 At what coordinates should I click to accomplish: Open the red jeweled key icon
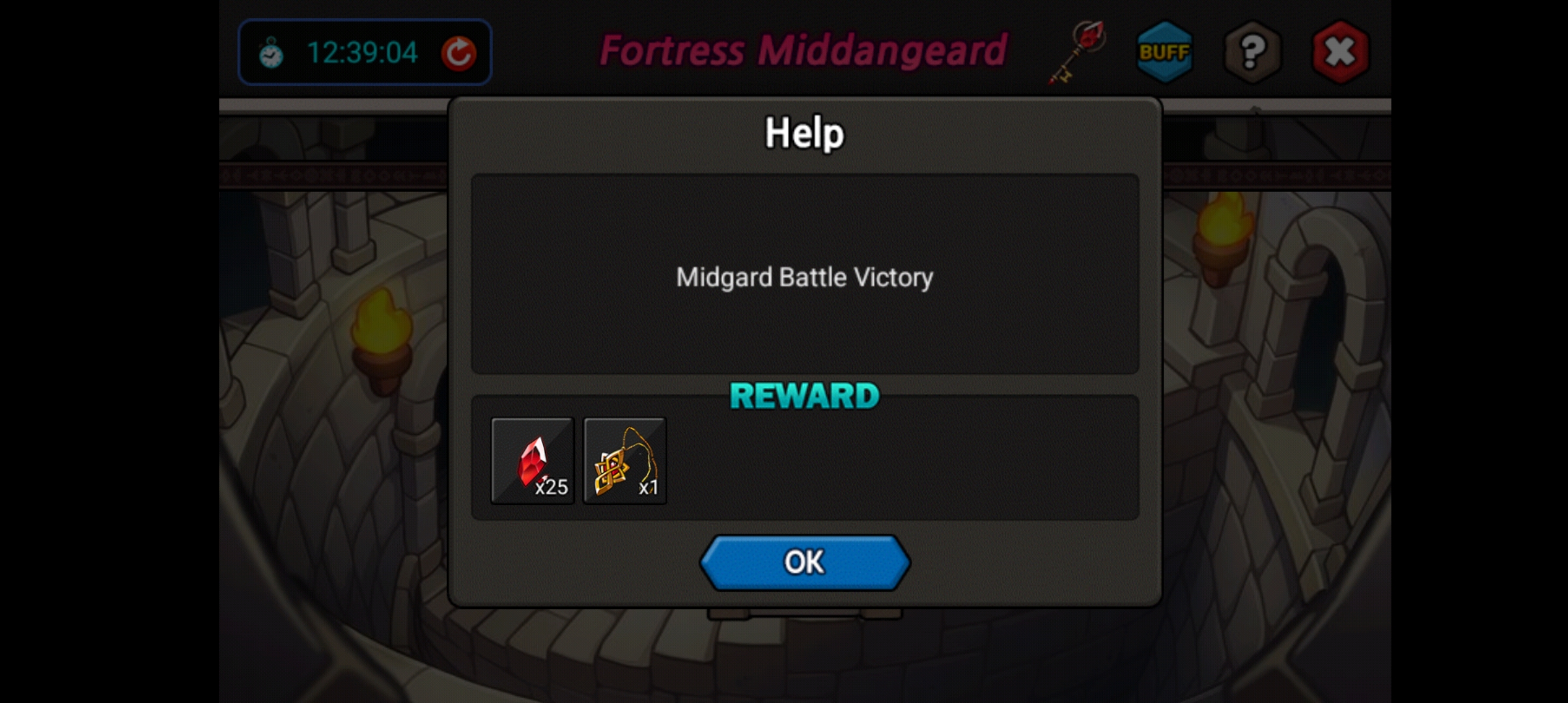(x=1077, y=52)
